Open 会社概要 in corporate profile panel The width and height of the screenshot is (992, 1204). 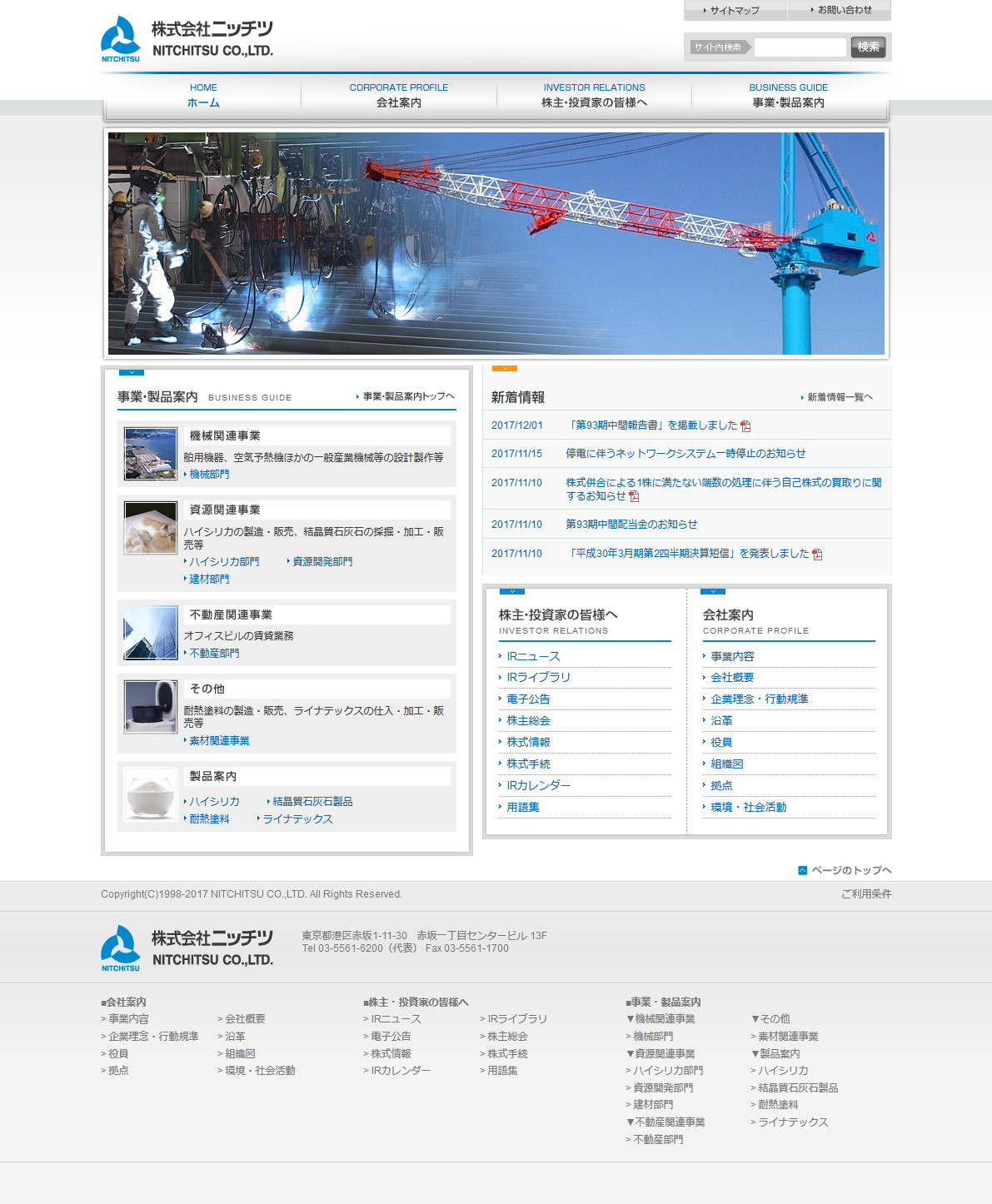[x=732, y=678]
